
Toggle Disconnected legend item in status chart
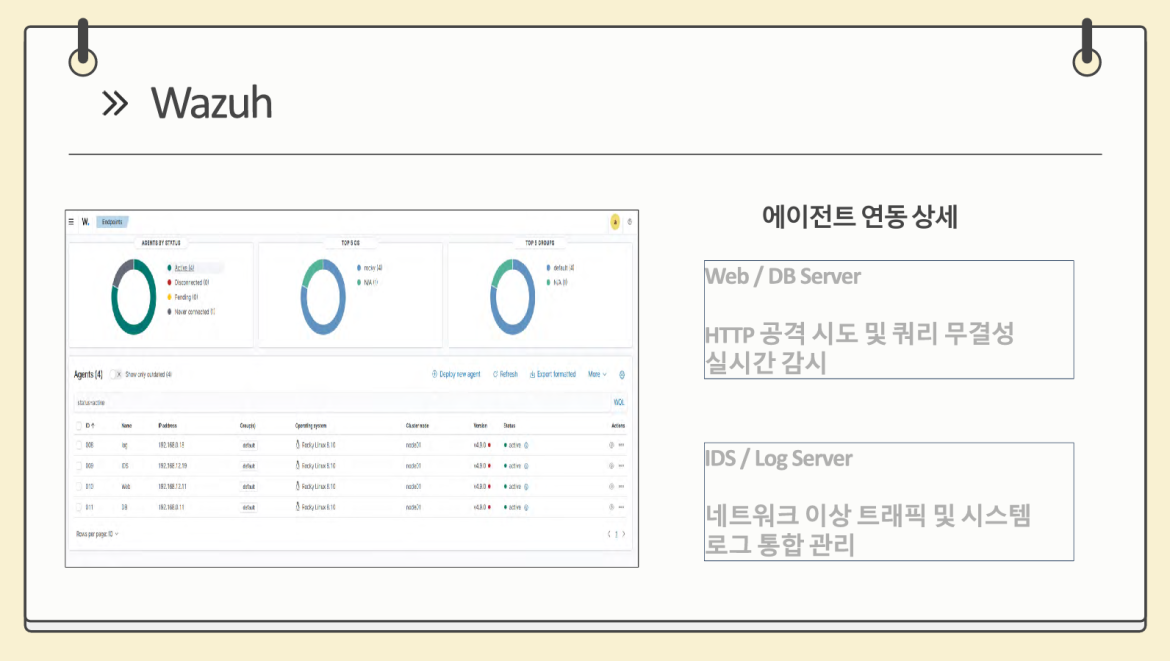pos(188,283)
